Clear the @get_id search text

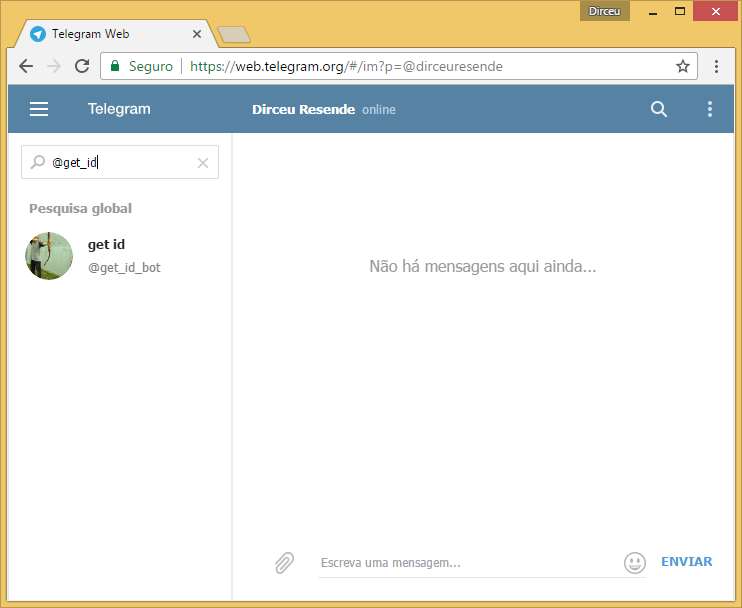(x=203, y=163)
